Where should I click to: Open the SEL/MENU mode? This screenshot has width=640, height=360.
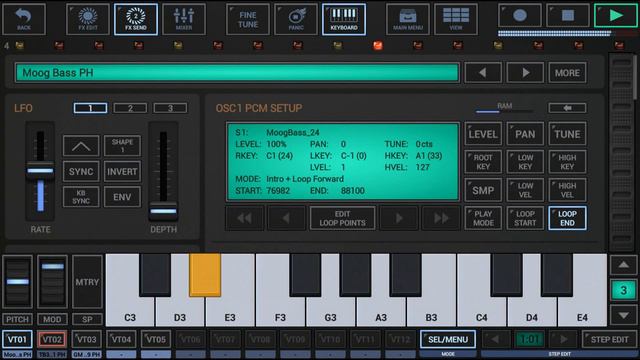(448, 340)
